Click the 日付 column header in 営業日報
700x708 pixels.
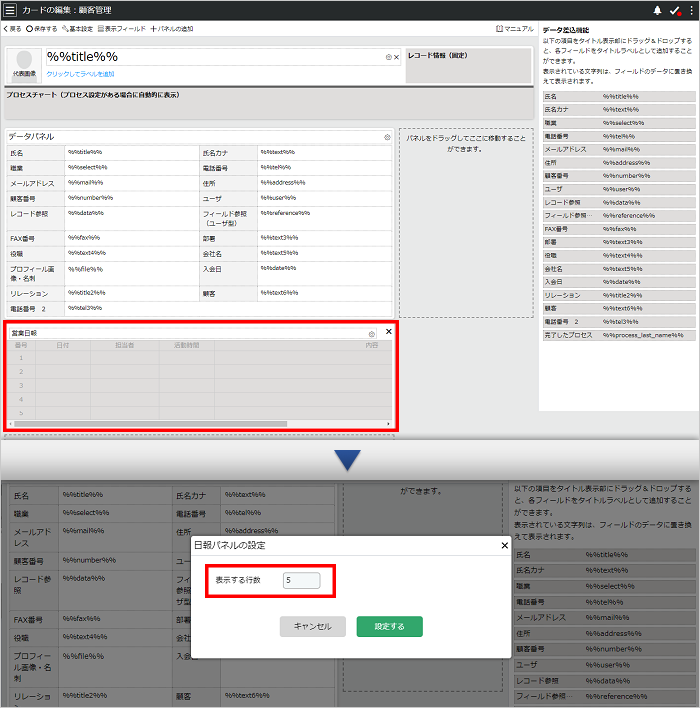(63, 345)
